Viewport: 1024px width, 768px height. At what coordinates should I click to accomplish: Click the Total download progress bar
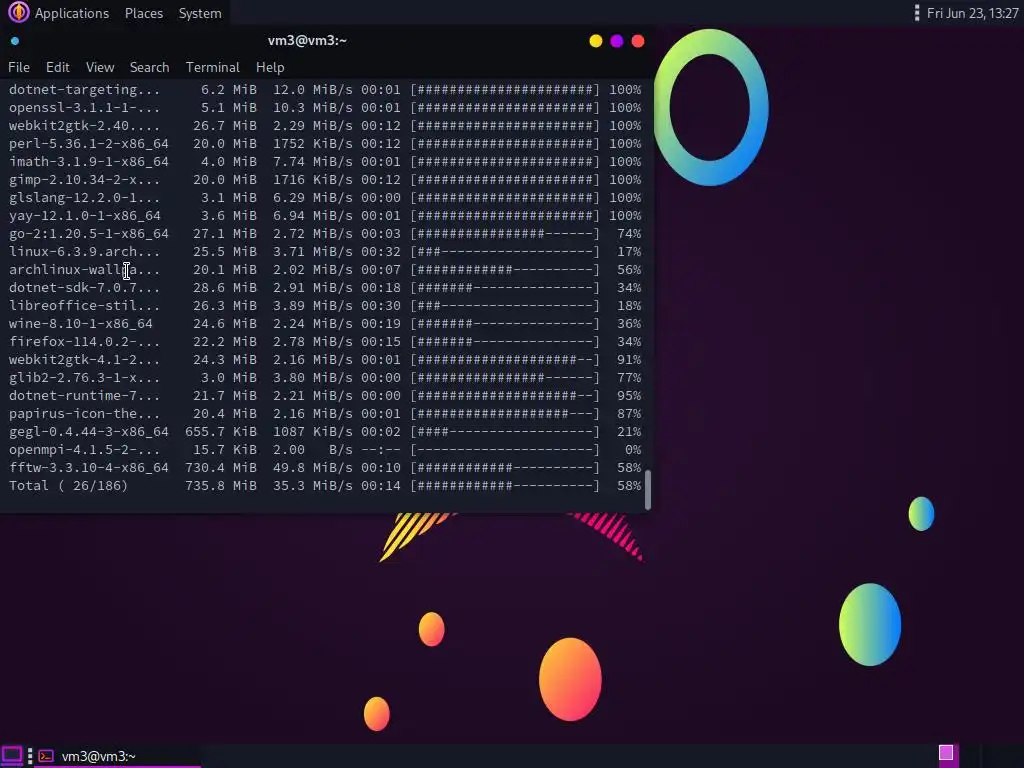coord(505,486)
